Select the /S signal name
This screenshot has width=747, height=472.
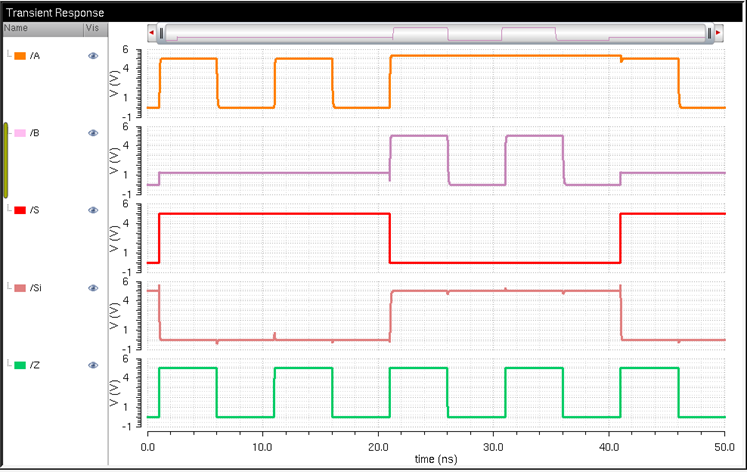[x=35, y=210]
